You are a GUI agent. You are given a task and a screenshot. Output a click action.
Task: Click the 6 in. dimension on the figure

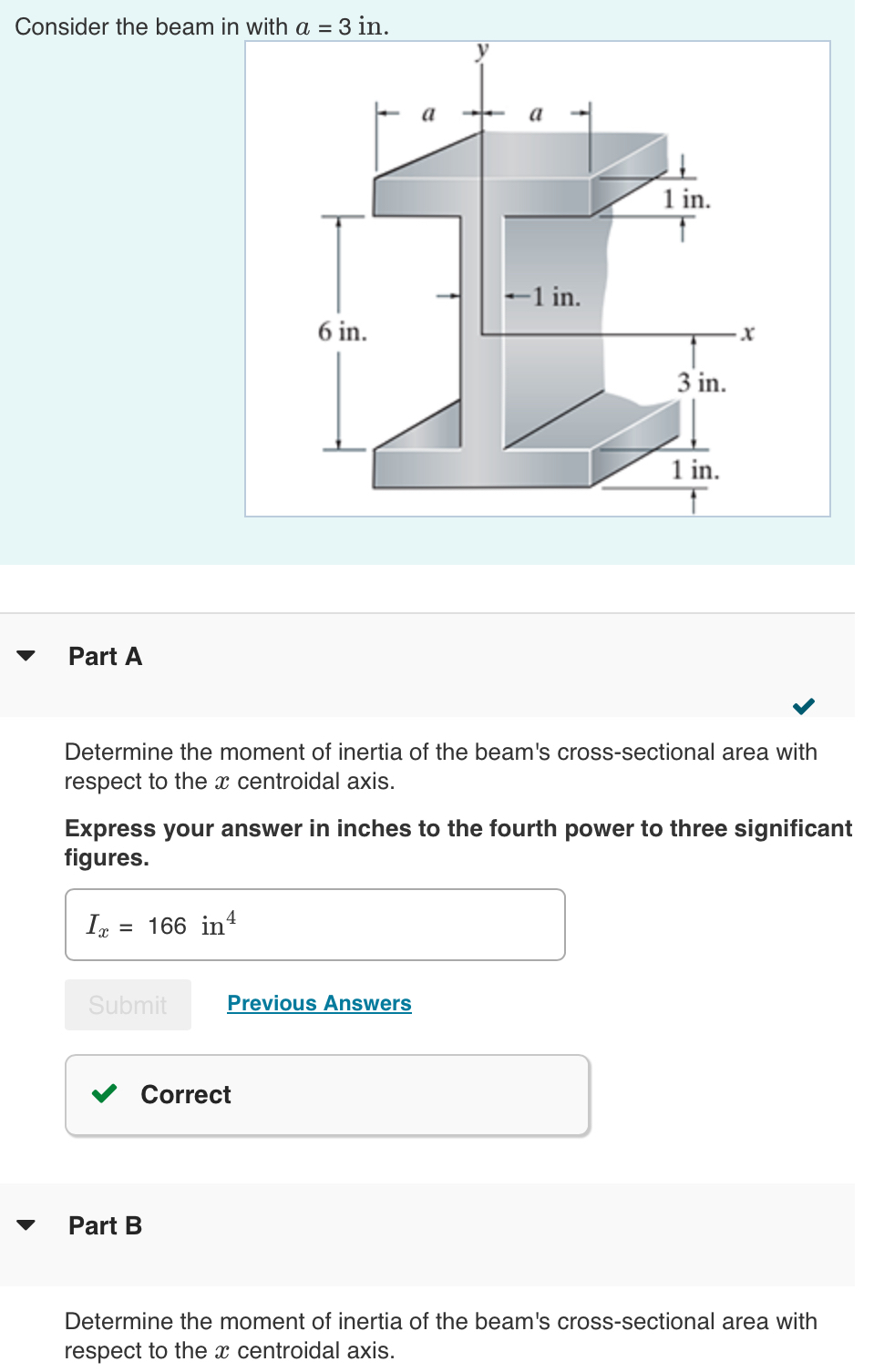coord(342,332)
